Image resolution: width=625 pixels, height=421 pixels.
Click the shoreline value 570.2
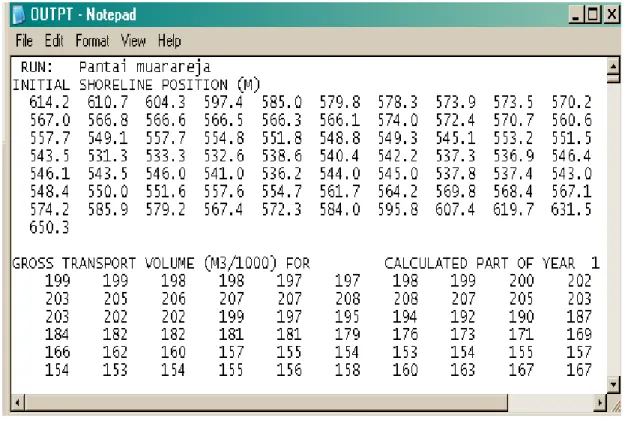[x=572, y=102]
